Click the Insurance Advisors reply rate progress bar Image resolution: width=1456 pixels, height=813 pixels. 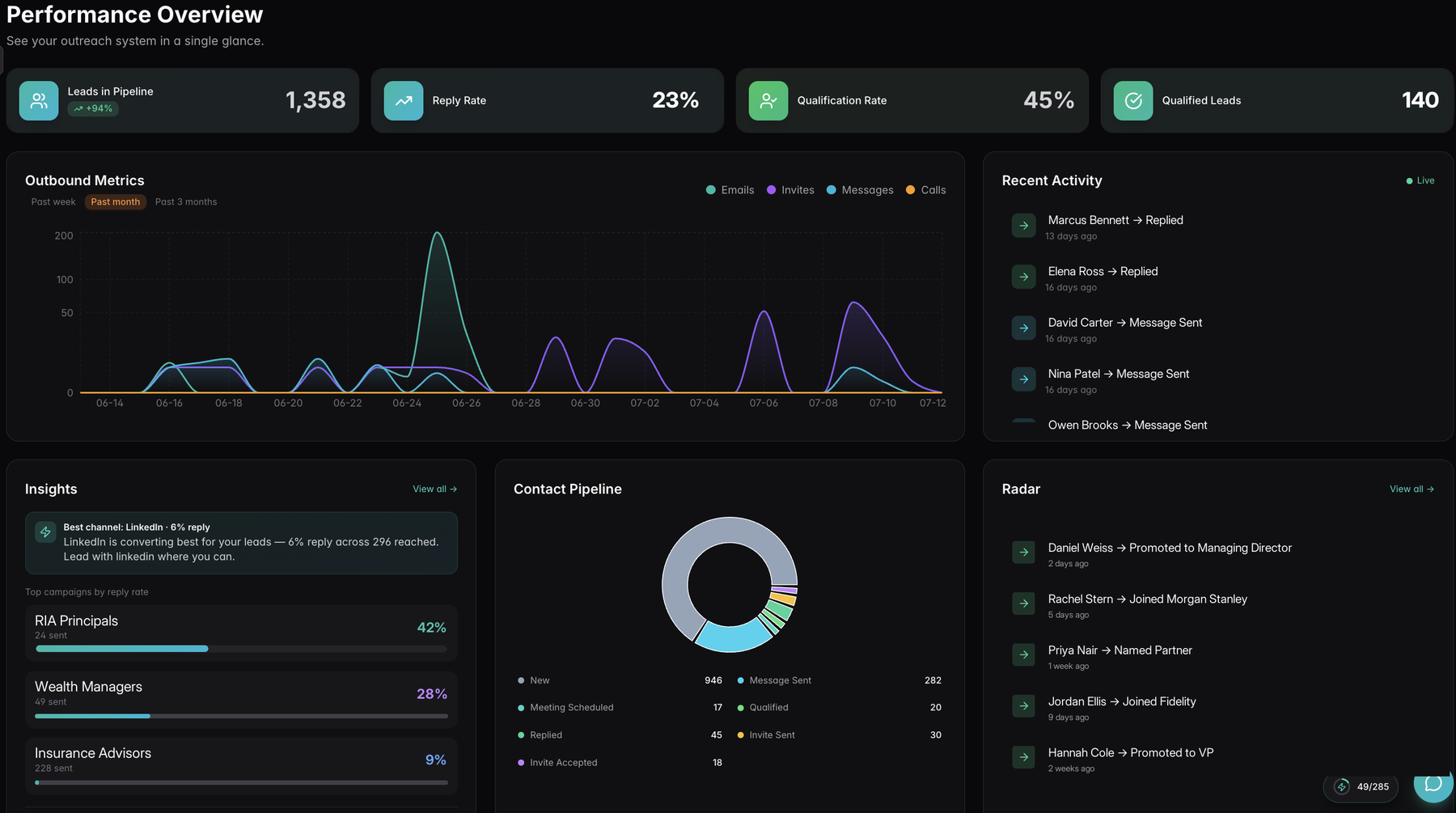click(241, 782)
